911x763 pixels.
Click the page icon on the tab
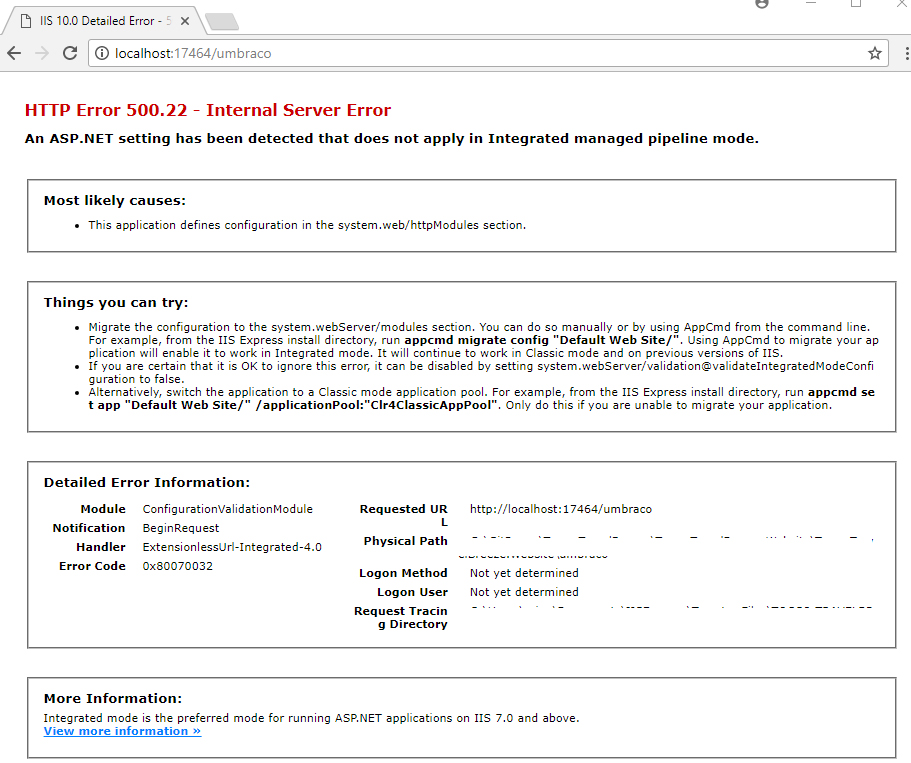point(26,22)
